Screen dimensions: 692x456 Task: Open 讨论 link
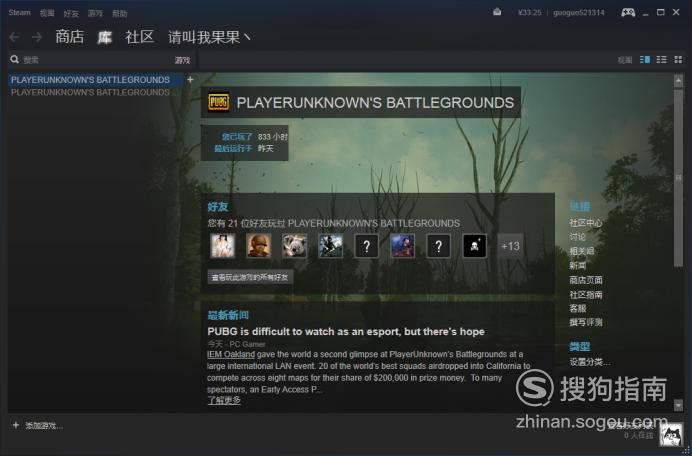577,237
